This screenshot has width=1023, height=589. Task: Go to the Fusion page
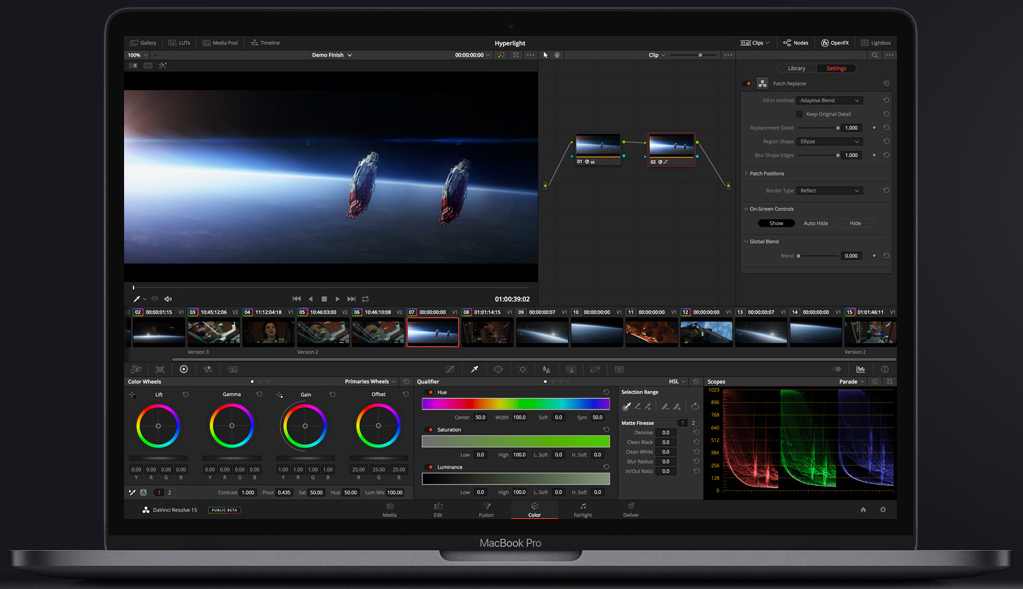(486, 509)
